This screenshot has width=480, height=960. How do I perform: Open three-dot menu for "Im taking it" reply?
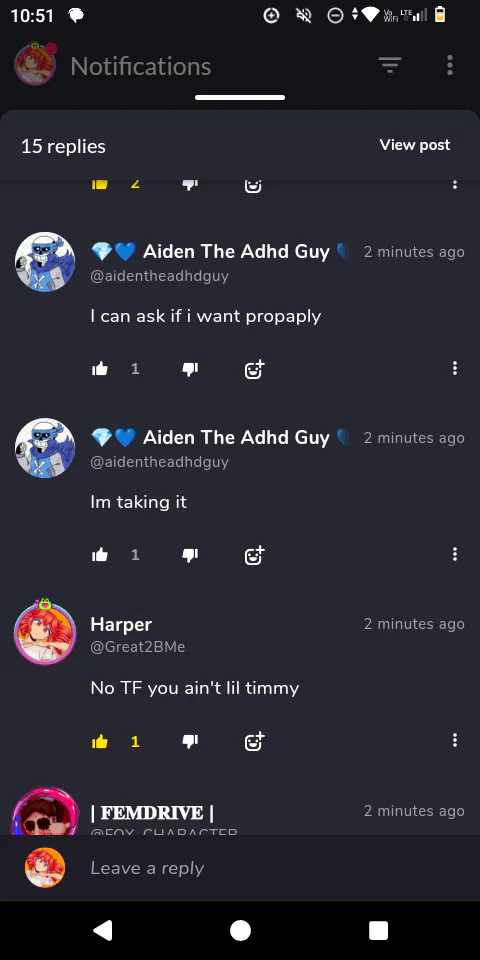pyautogui.click(x=454, y=554)
